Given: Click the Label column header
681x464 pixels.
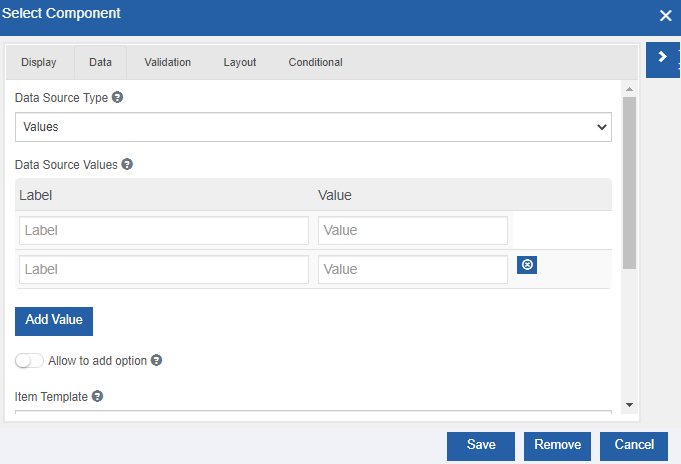Looking at the screenshot, I should 36,195.
